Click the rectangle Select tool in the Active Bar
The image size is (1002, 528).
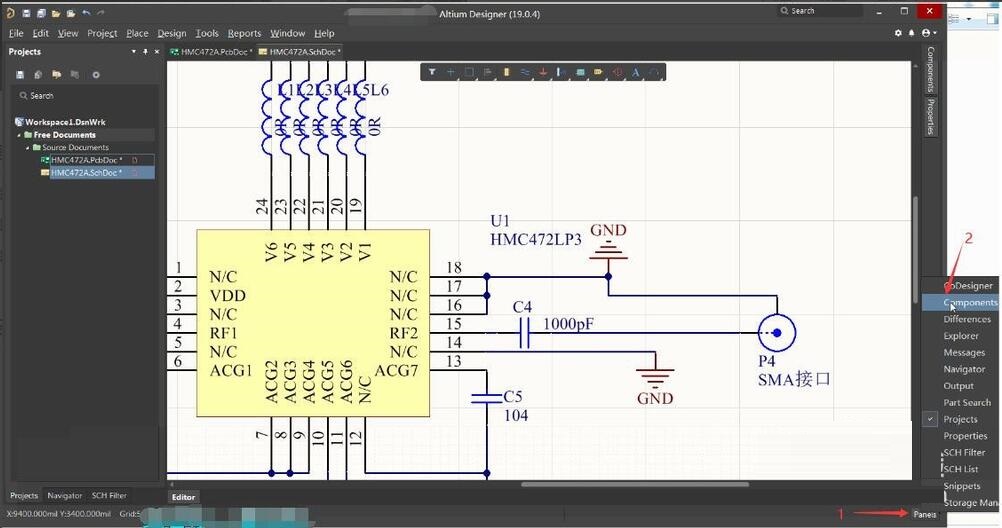click(469, 72)
